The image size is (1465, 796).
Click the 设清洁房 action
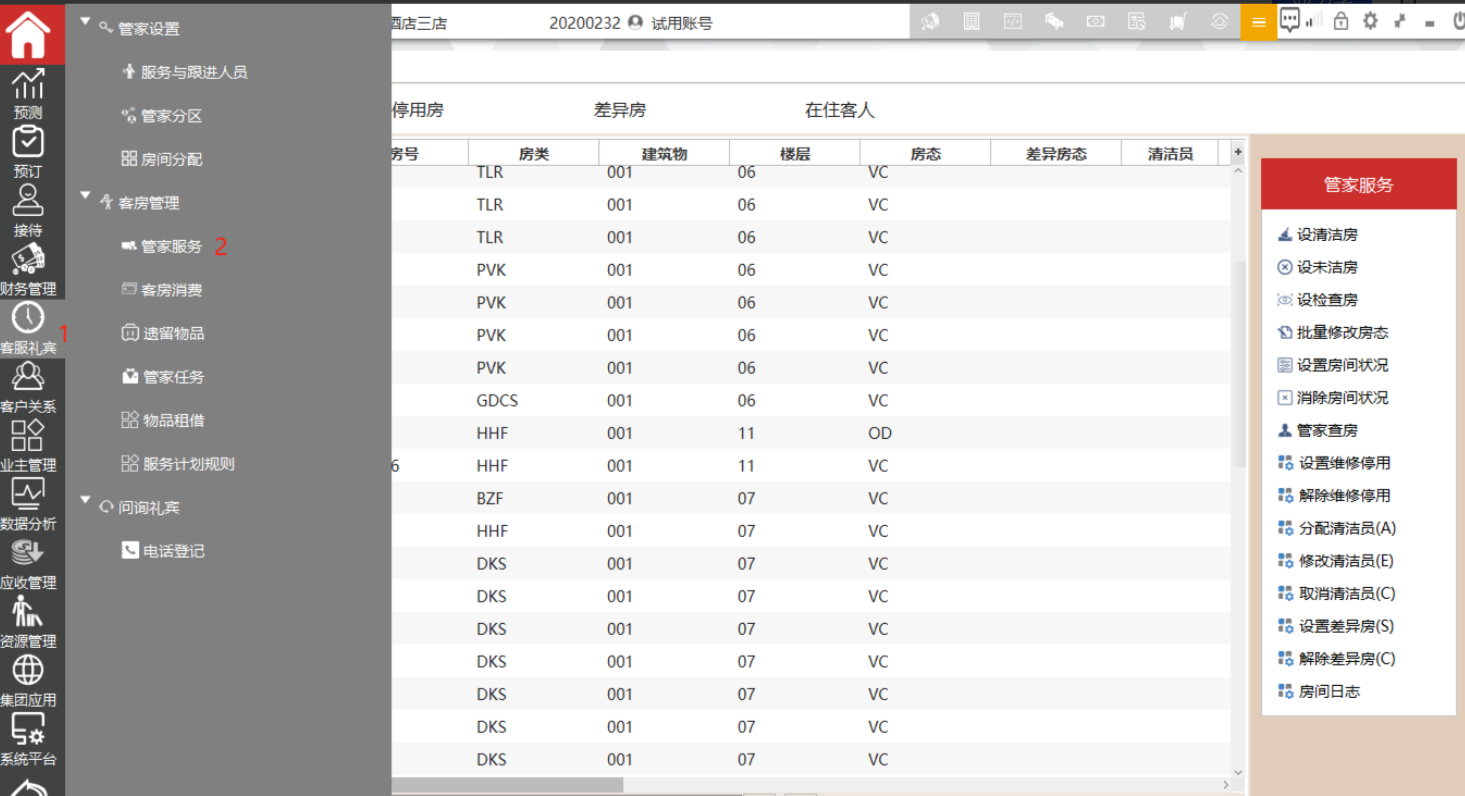1327,235
